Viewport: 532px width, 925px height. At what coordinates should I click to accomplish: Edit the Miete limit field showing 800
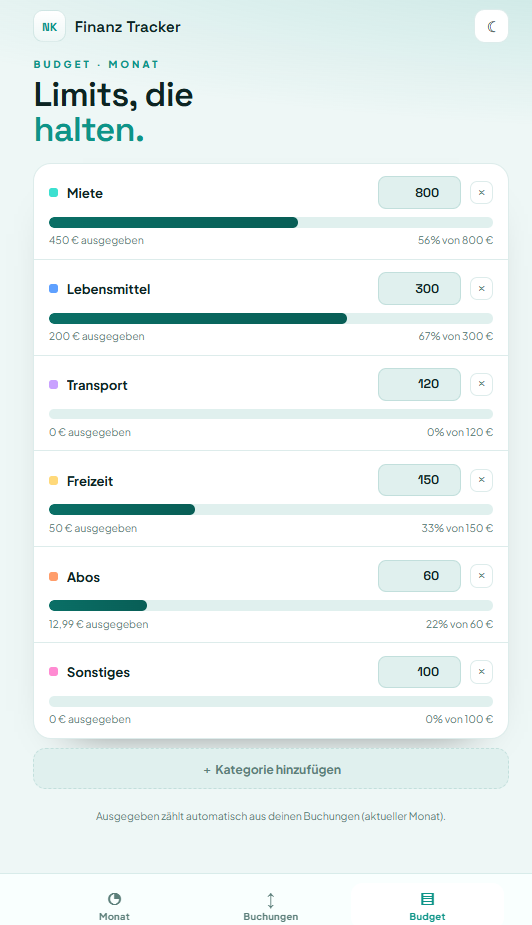pos(419,192)
